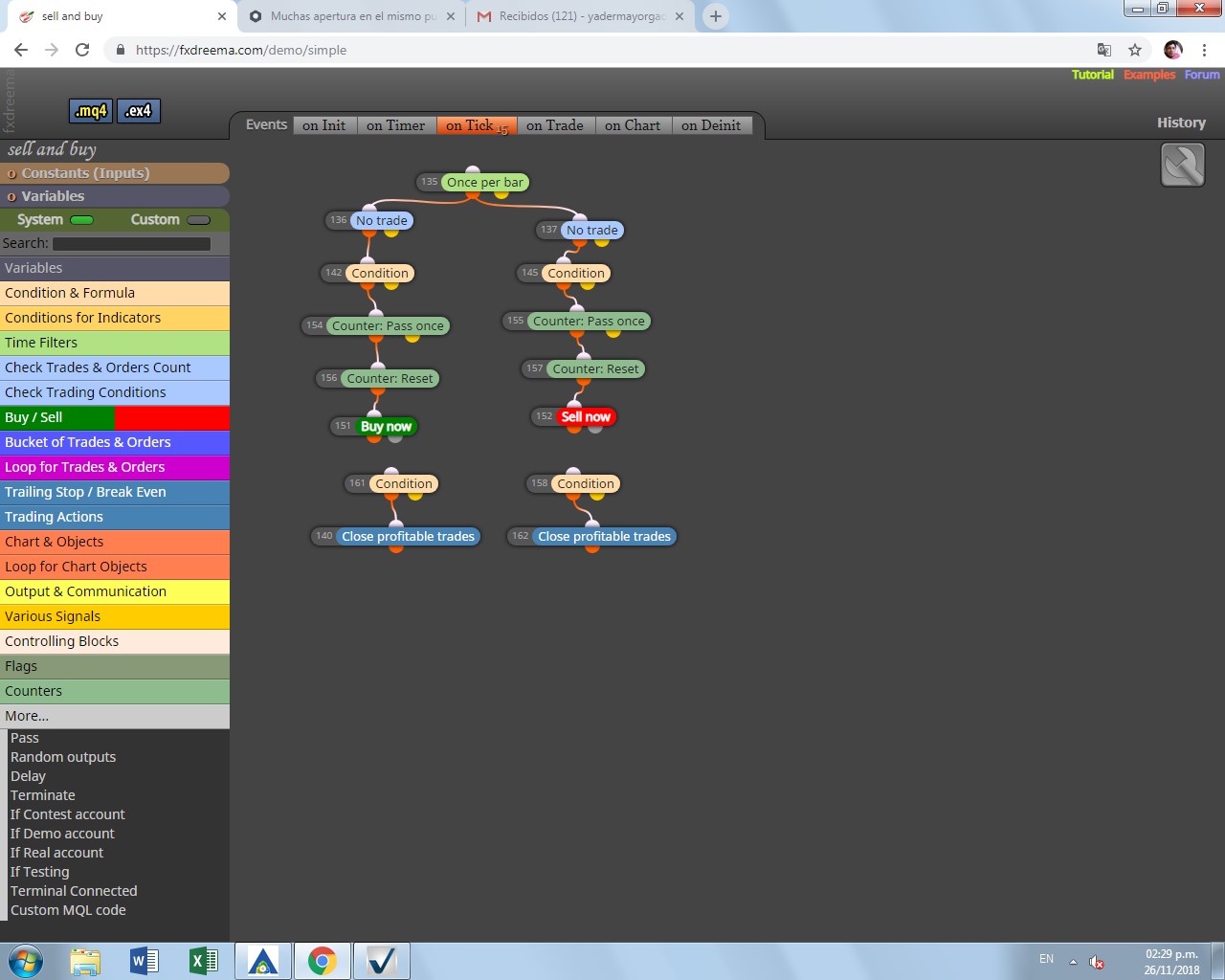
Task: Switch to the on Init event tab
Action: click(x=324, y=125)
